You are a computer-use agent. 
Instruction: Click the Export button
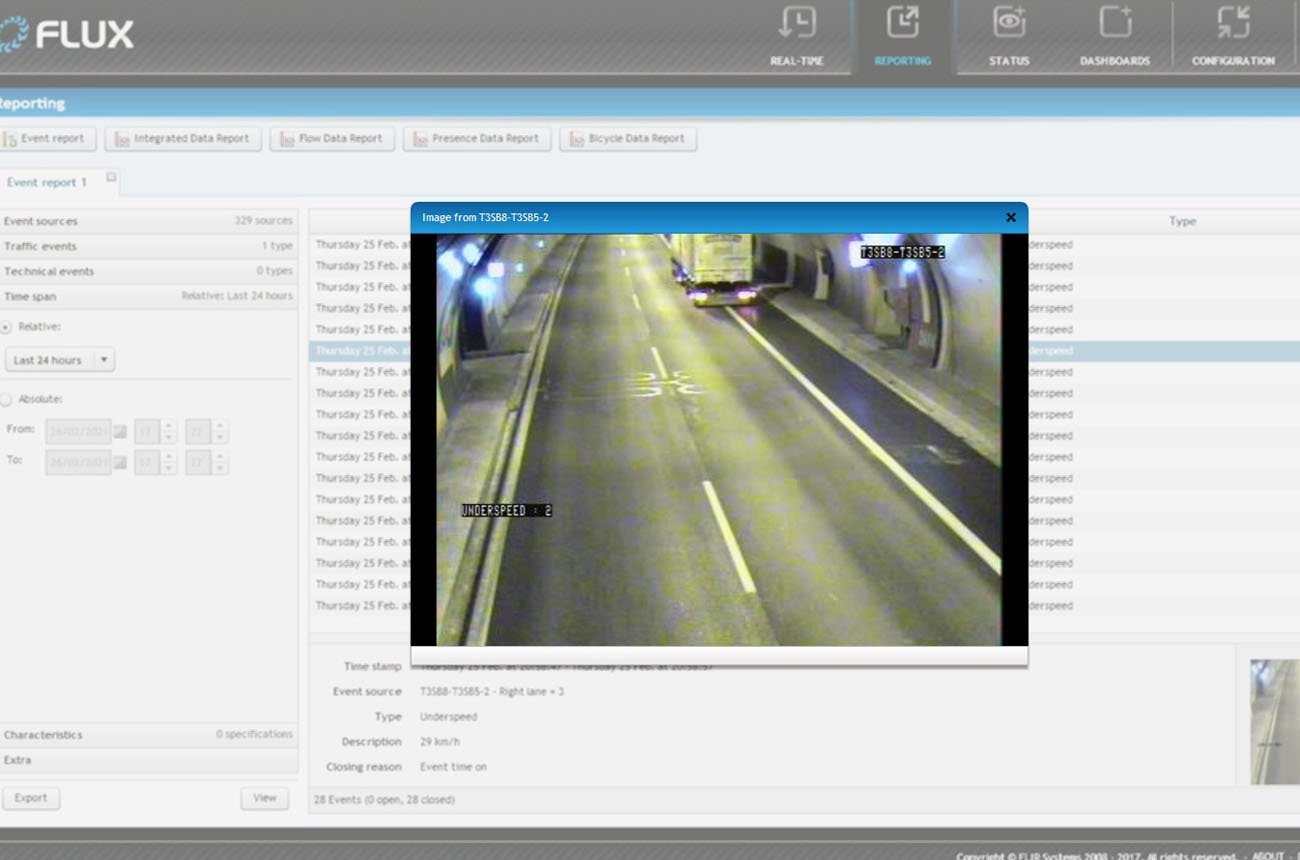[31, 798]
